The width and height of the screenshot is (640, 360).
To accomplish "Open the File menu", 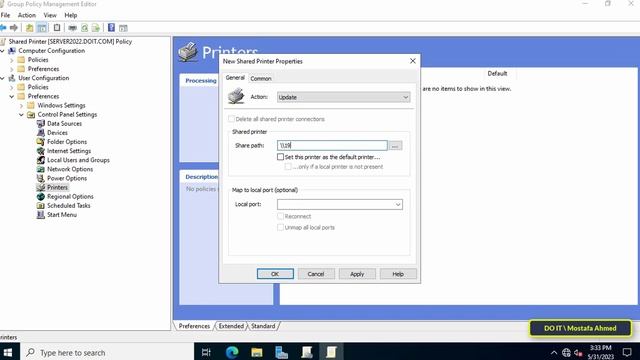I will [5, 15].
